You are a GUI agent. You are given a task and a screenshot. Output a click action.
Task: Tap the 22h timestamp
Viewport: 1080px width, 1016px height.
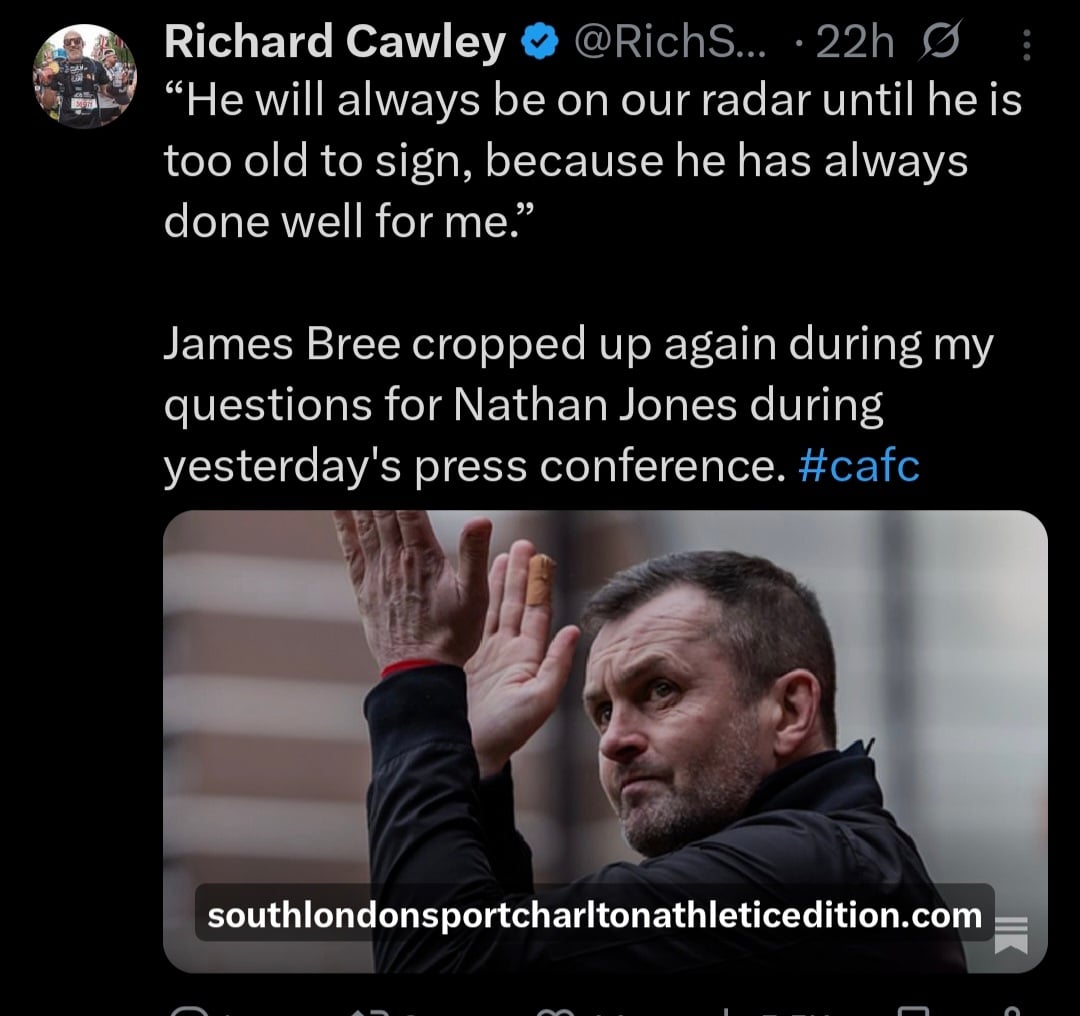tap(854, 43)
